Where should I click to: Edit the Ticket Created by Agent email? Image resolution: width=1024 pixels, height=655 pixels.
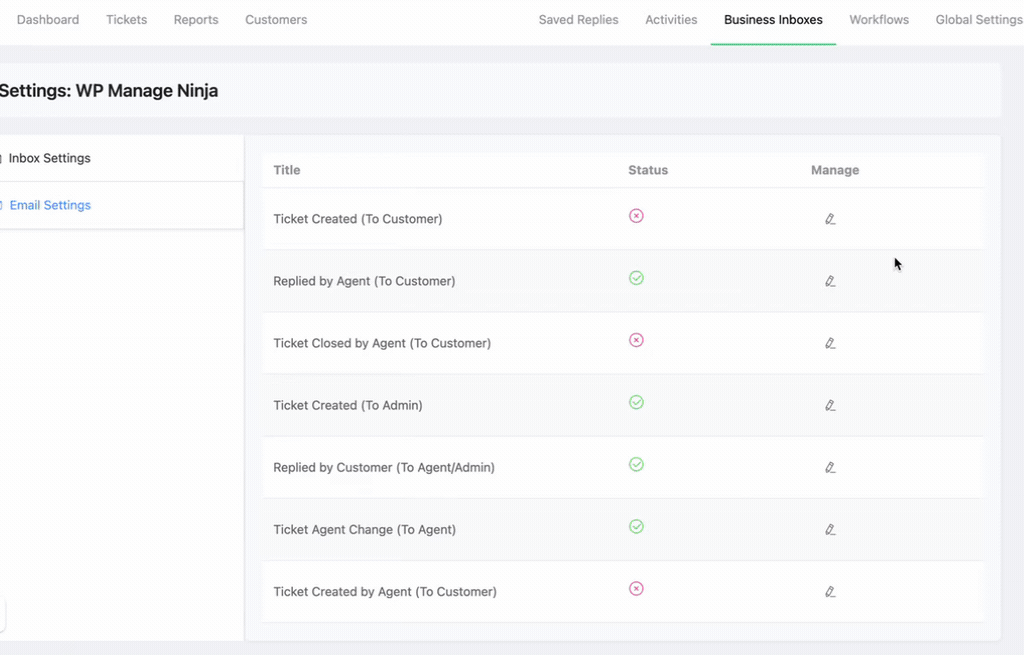(x=830, y=591)
